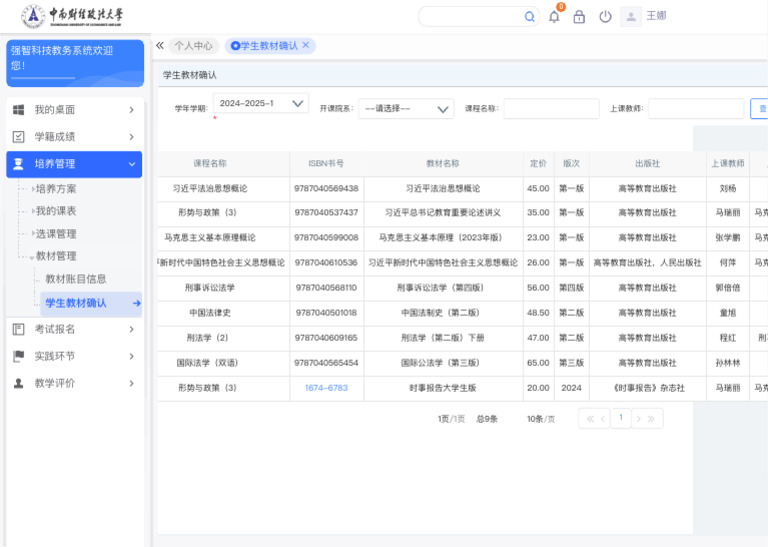Open 学年学期 dropdown 2024-2025-1
The width and height of the screenshot is (768, 547).
(261, 103)
